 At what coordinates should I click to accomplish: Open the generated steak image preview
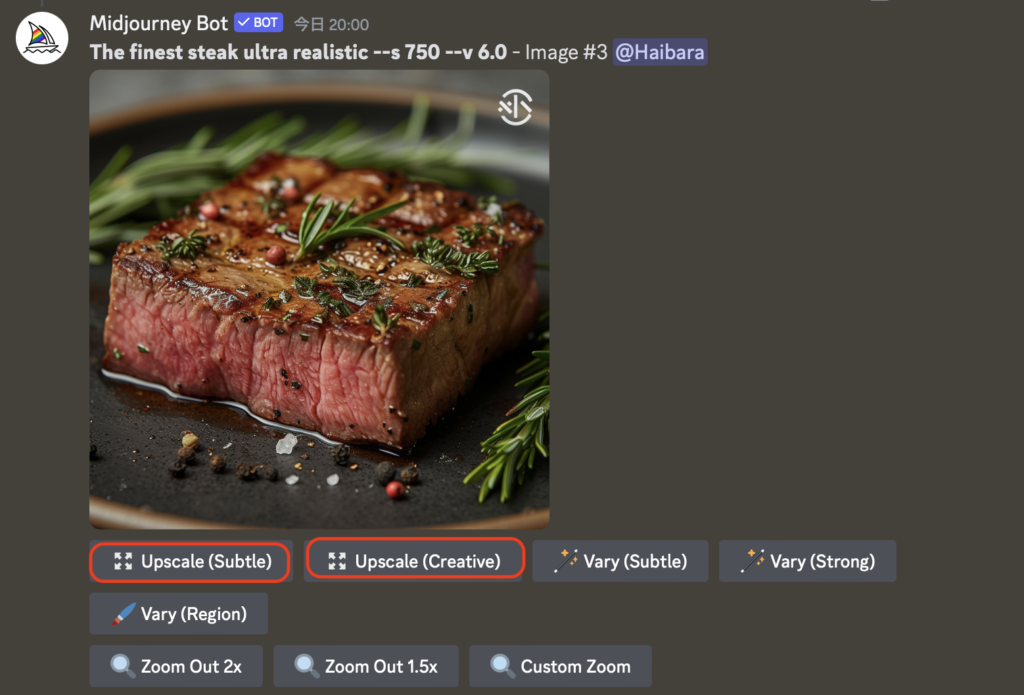click(319, 299)
